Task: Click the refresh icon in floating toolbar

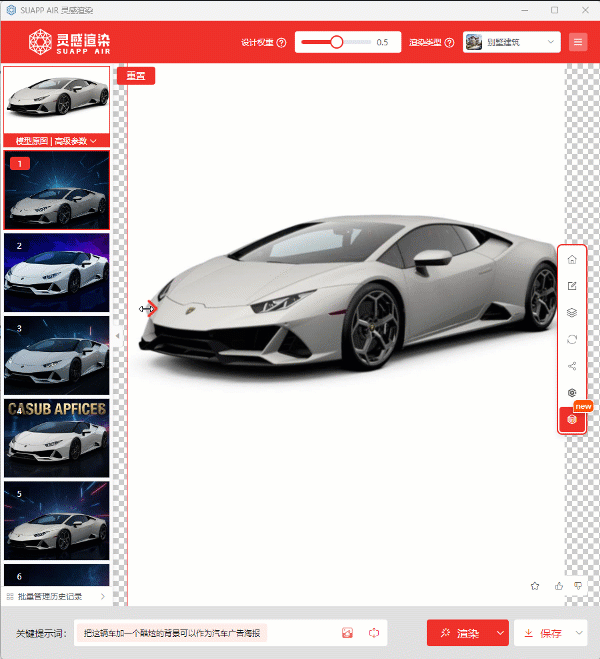Action: click(572, 340)
